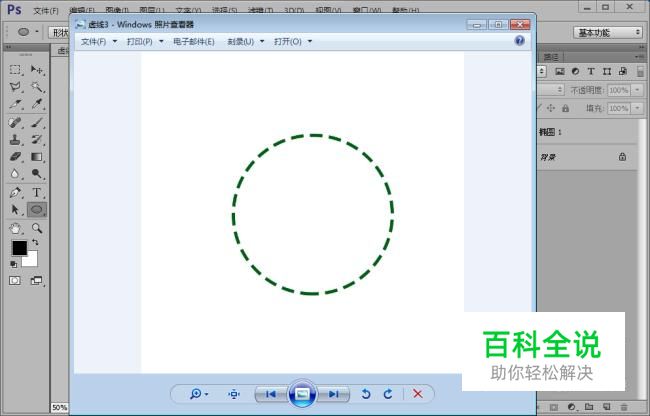Open the ellipse tool preset picker
Screen dimensions: 650x416
click(x=27, y=32)
